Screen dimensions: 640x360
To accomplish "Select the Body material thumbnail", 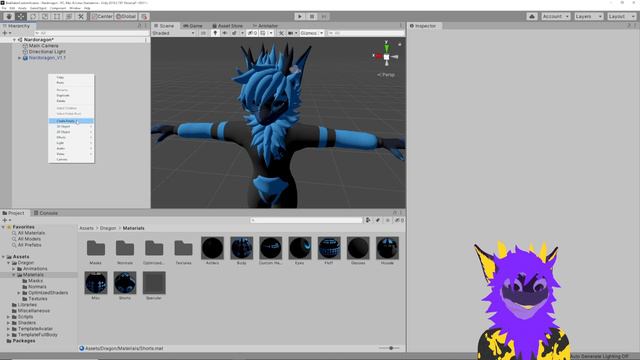I will (x=241, y=248).
